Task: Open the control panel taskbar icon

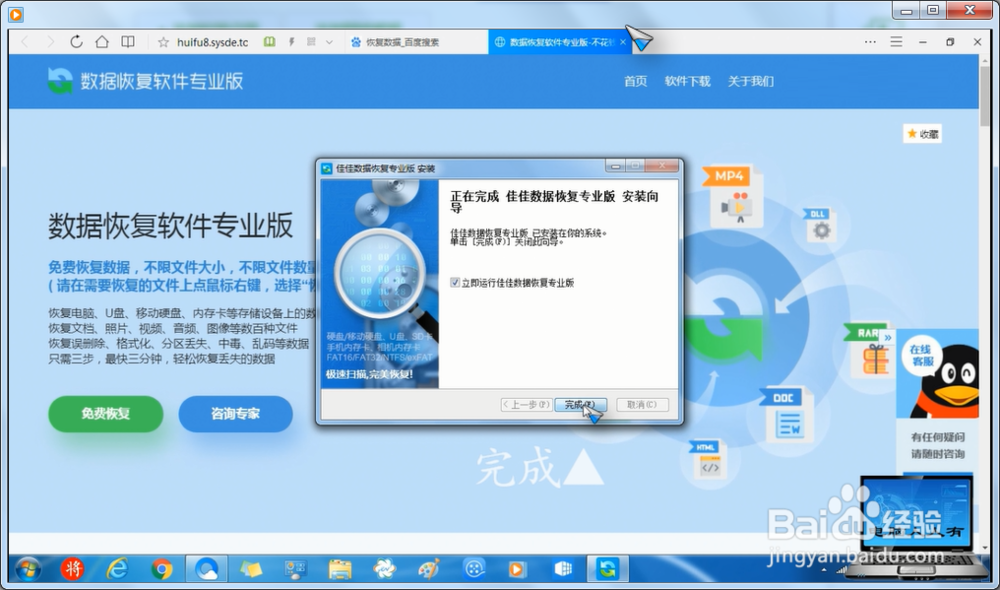Action: point(295,568)
